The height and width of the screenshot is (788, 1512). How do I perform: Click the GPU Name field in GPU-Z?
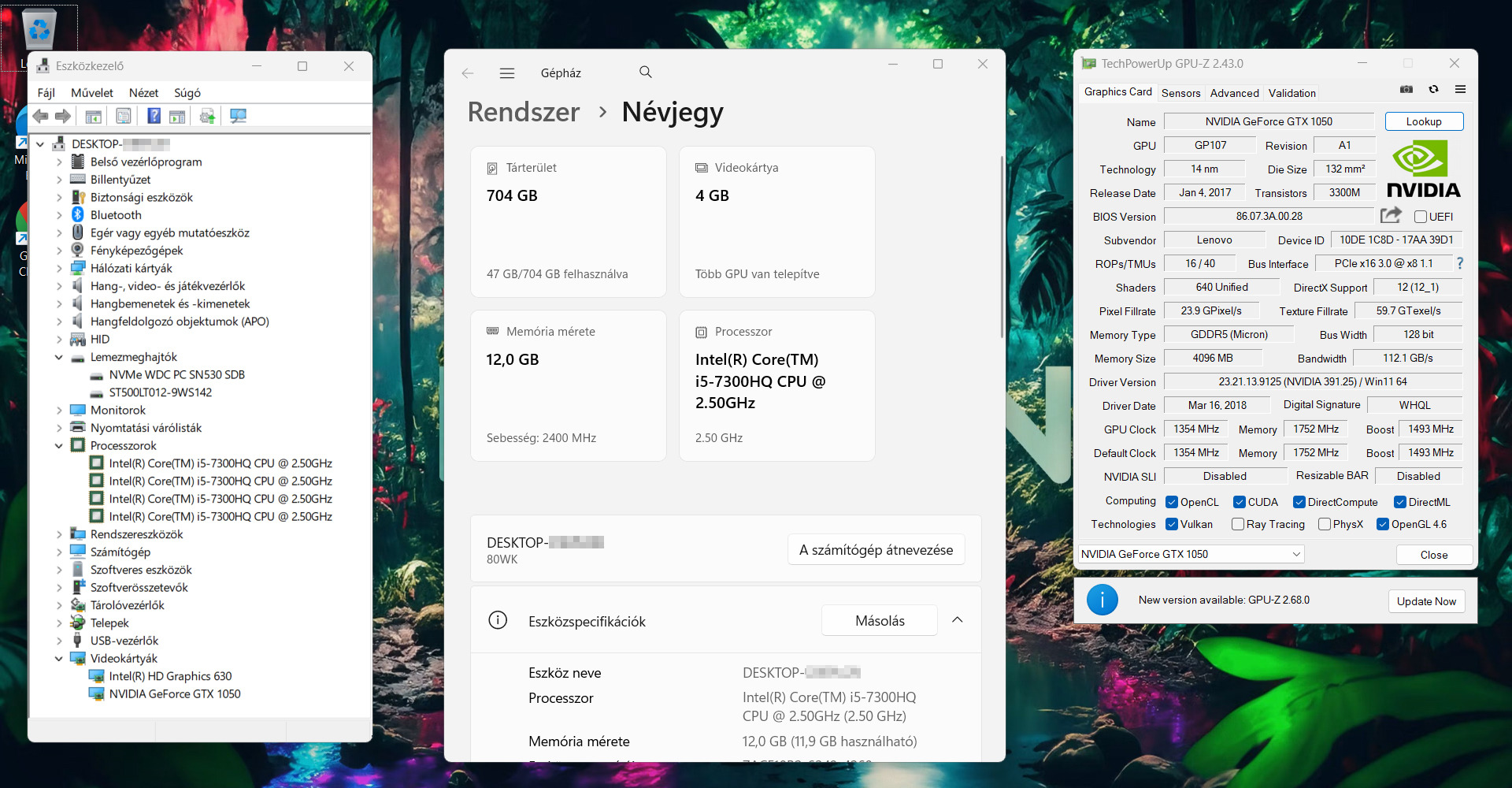click(1269, 121)
